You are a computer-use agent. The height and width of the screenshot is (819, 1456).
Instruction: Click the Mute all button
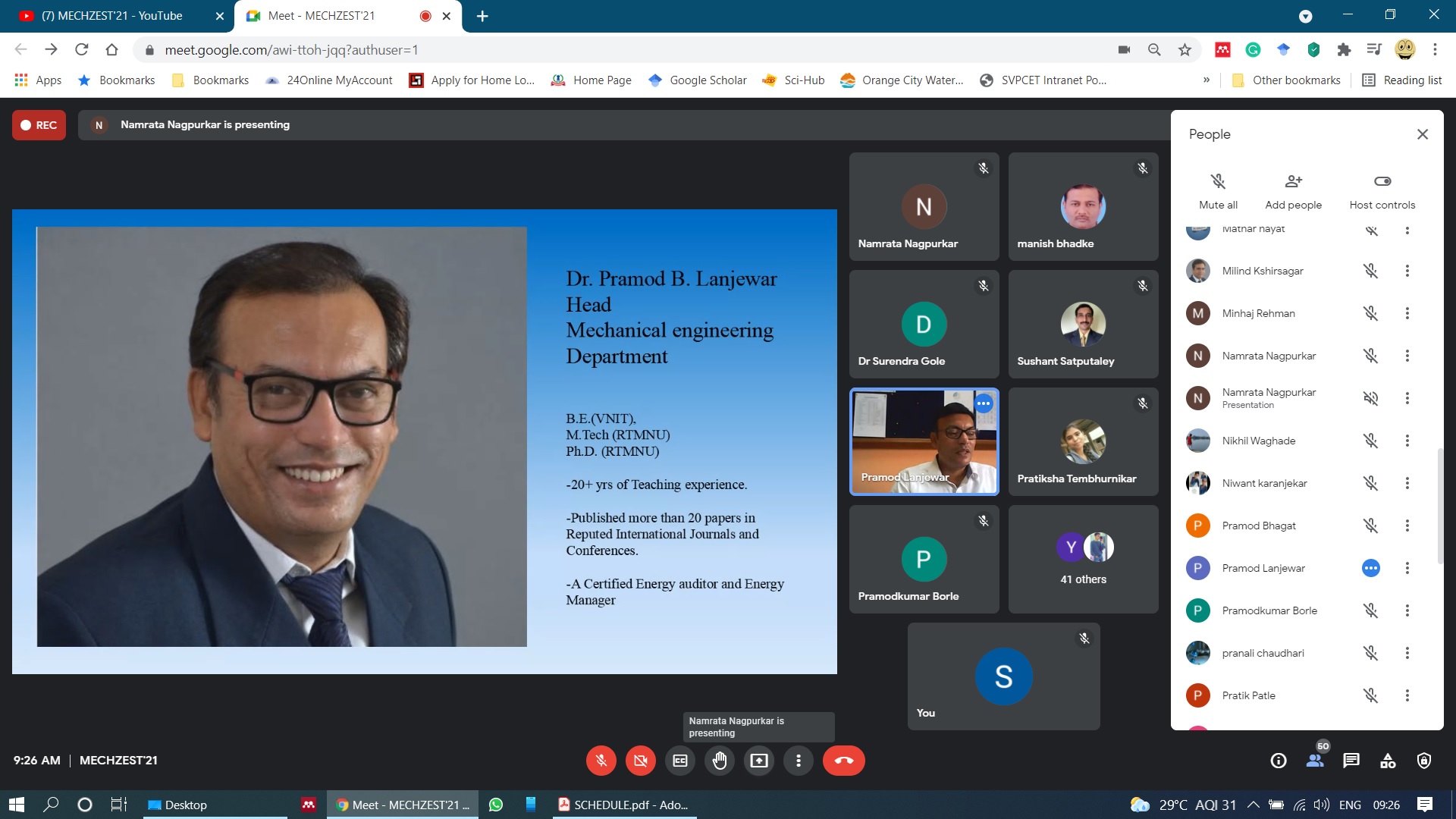point(1218,191)
